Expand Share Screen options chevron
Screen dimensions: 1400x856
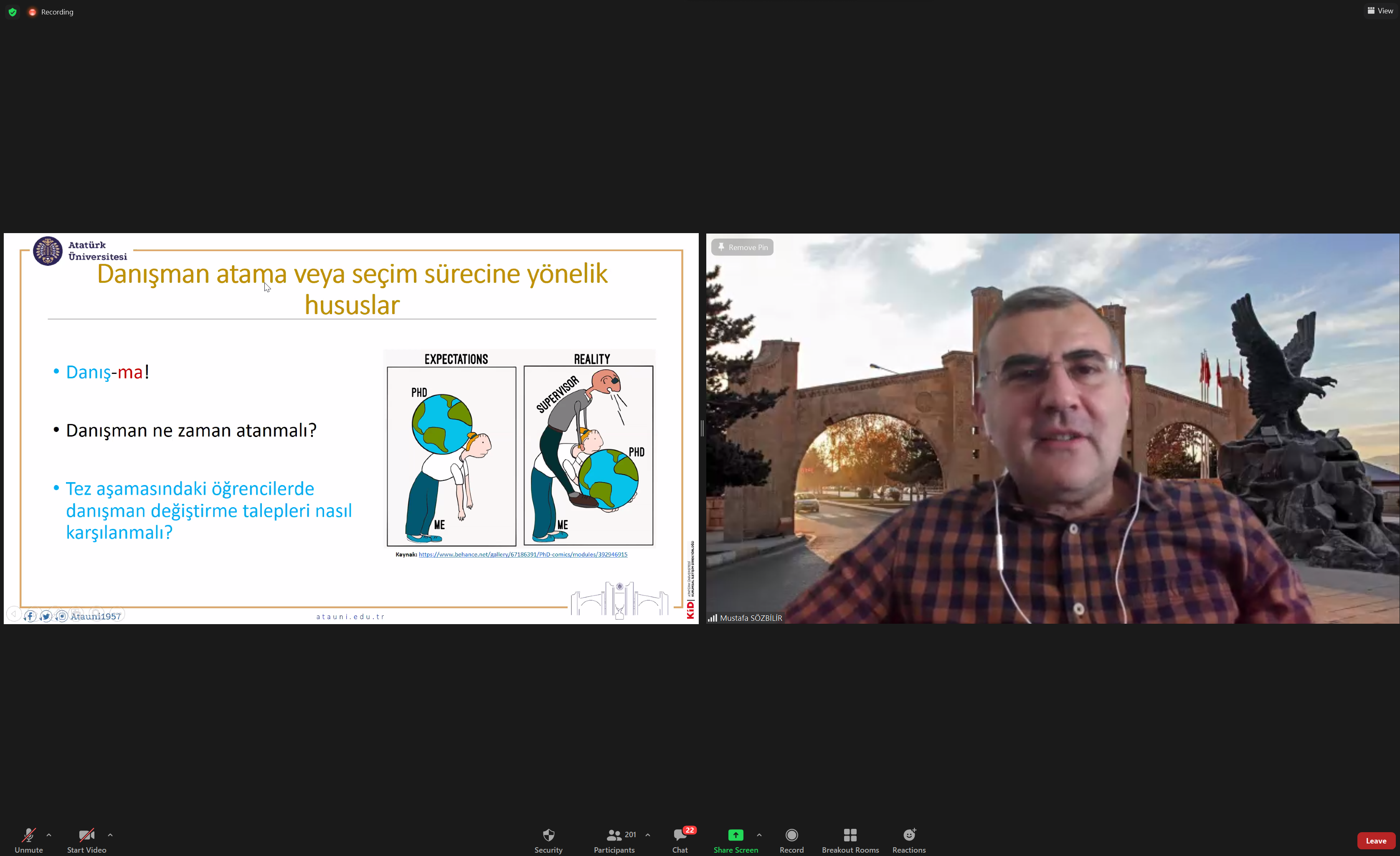click(x=759, y=835)
